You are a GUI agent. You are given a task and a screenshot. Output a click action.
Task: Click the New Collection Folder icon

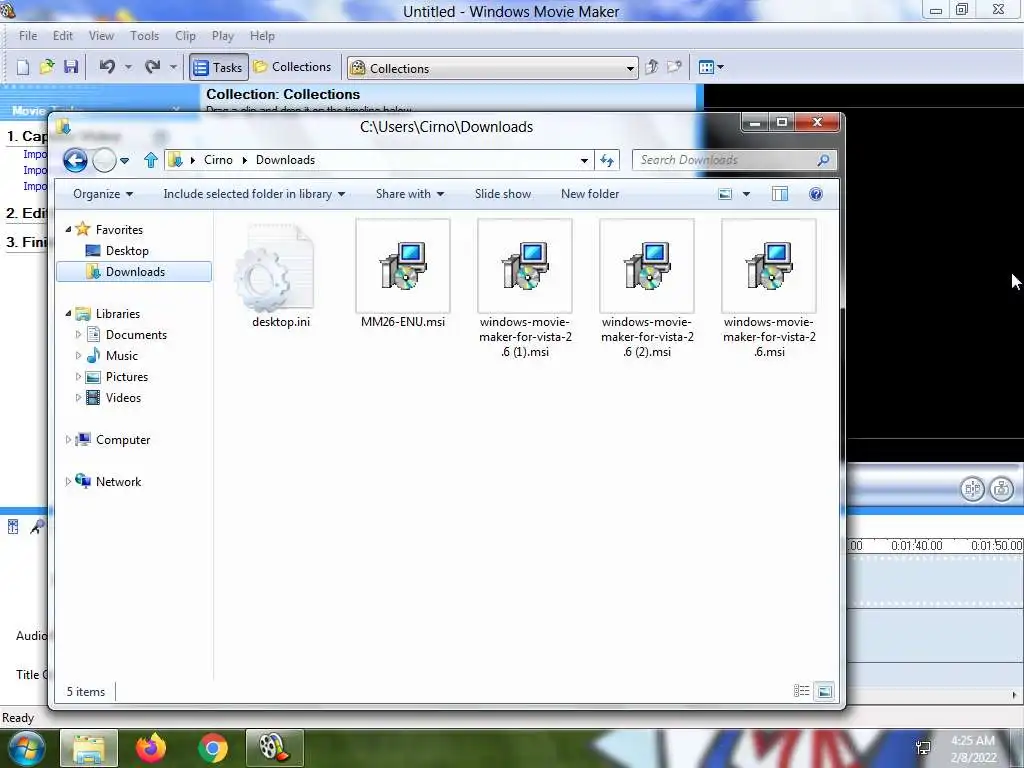[674, 67]
